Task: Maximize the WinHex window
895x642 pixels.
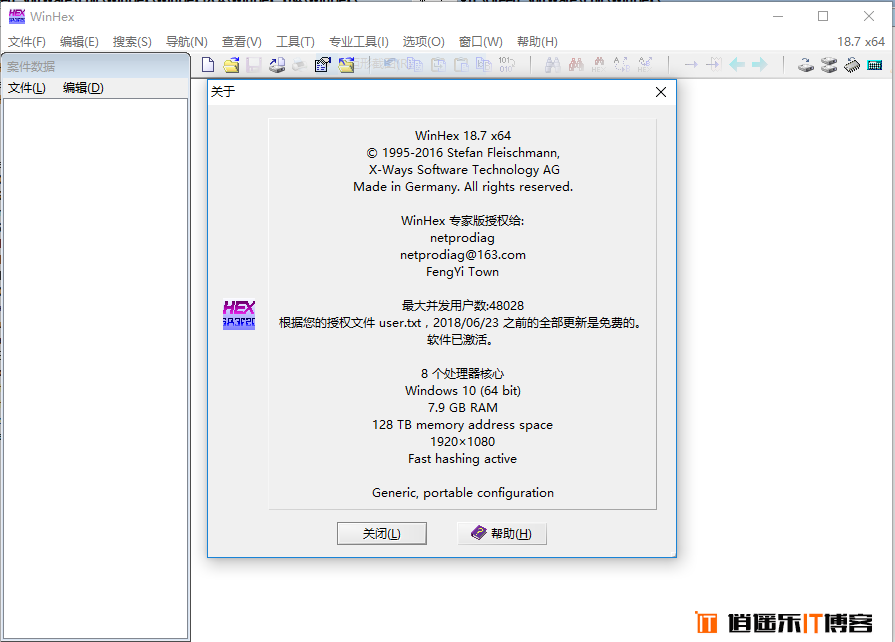Action: click(x=823, y=17)
